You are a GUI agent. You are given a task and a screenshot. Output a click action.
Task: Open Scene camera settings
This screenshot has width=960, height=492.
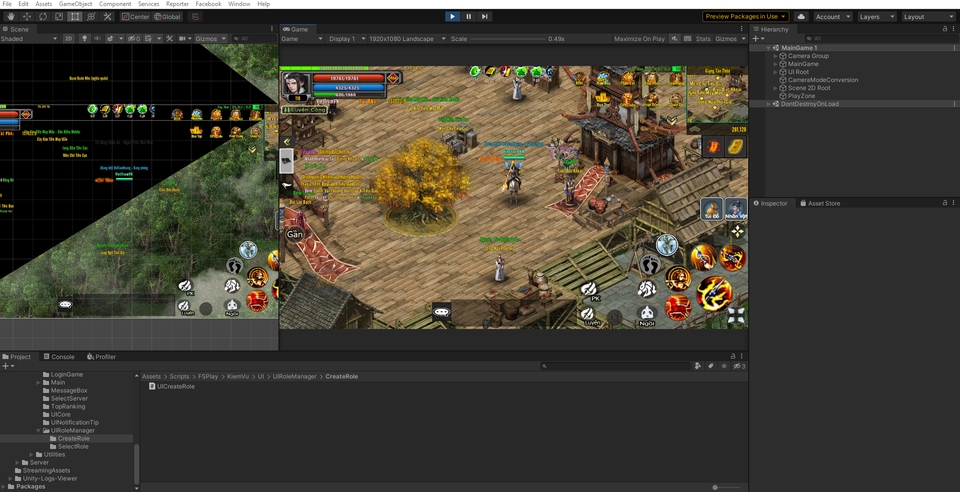(x=184, y=39)
